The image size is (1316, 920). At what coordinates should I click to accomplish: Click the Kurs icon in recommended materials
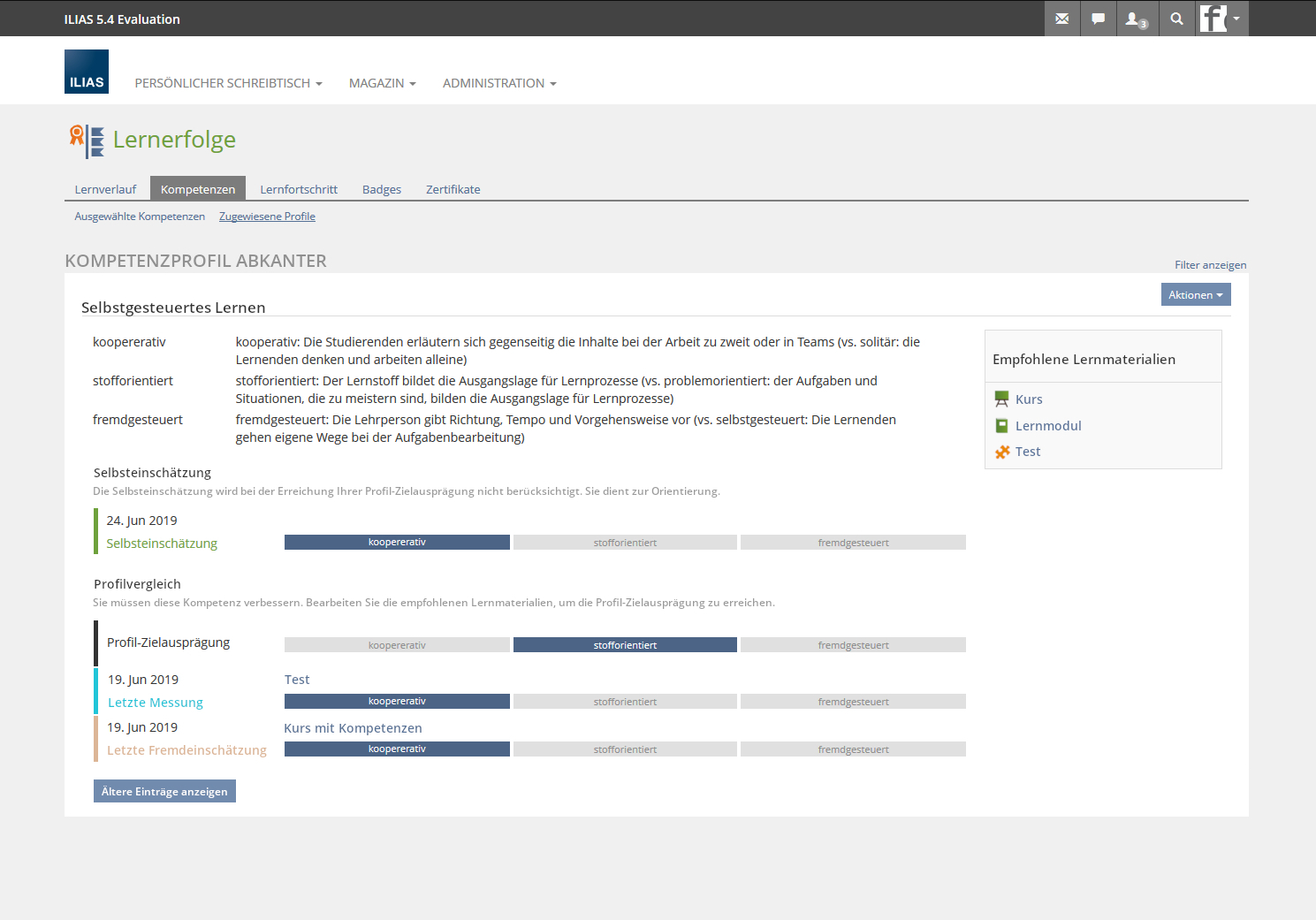coord(1001,399)
